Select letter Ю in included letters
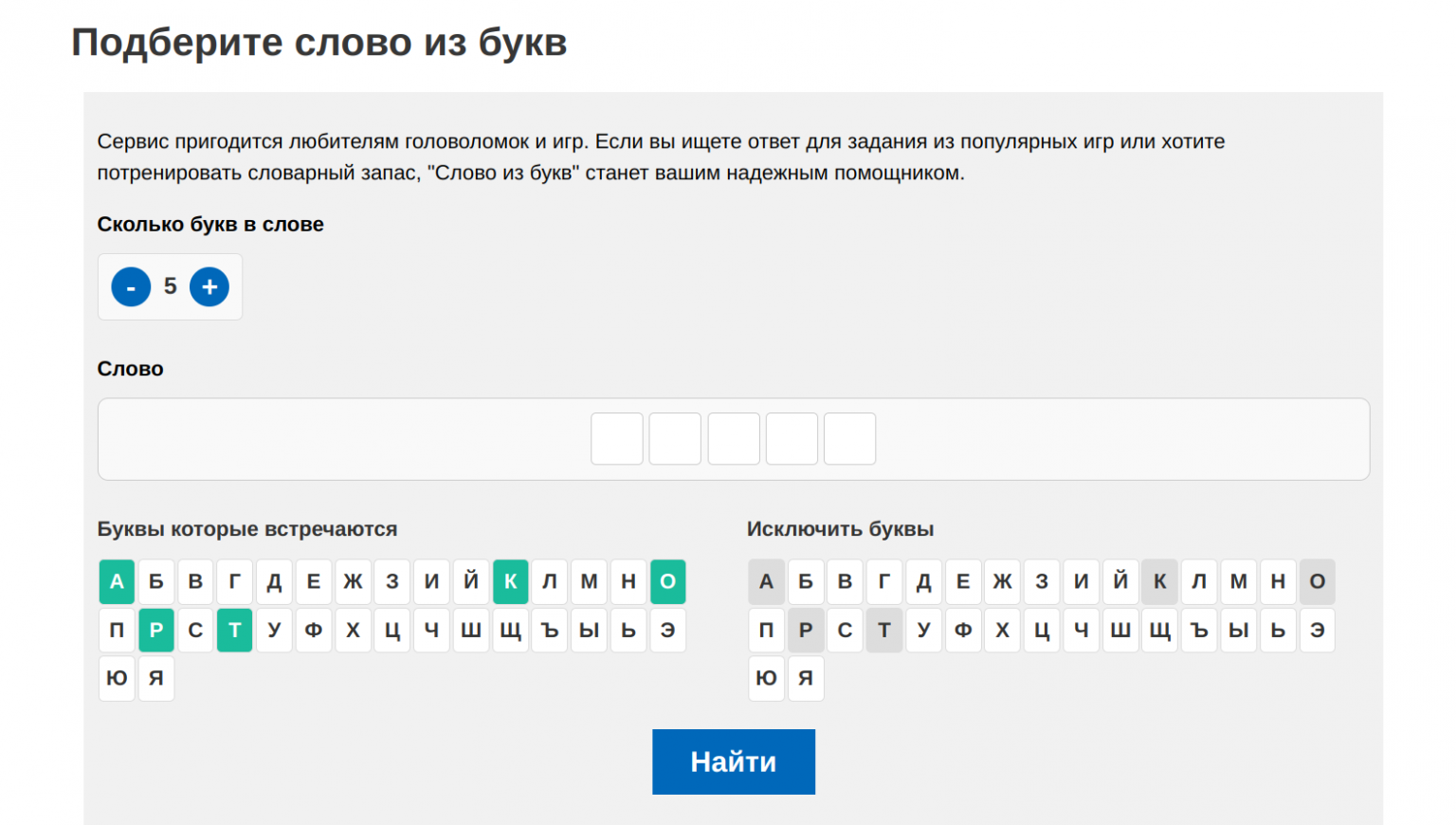 (x=117, y=678)
